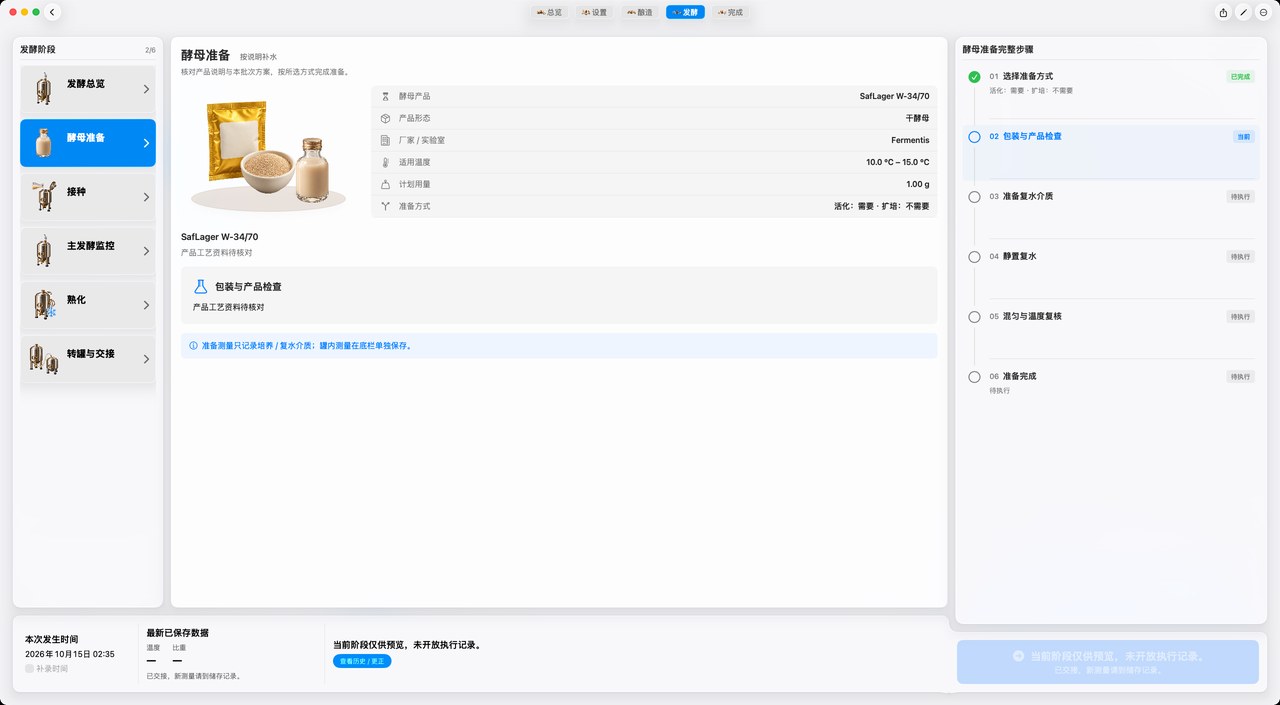This screenshot has height=705, width=1280.
Task: Open the share icon in the top right
Action: [x=1223, y=12]
